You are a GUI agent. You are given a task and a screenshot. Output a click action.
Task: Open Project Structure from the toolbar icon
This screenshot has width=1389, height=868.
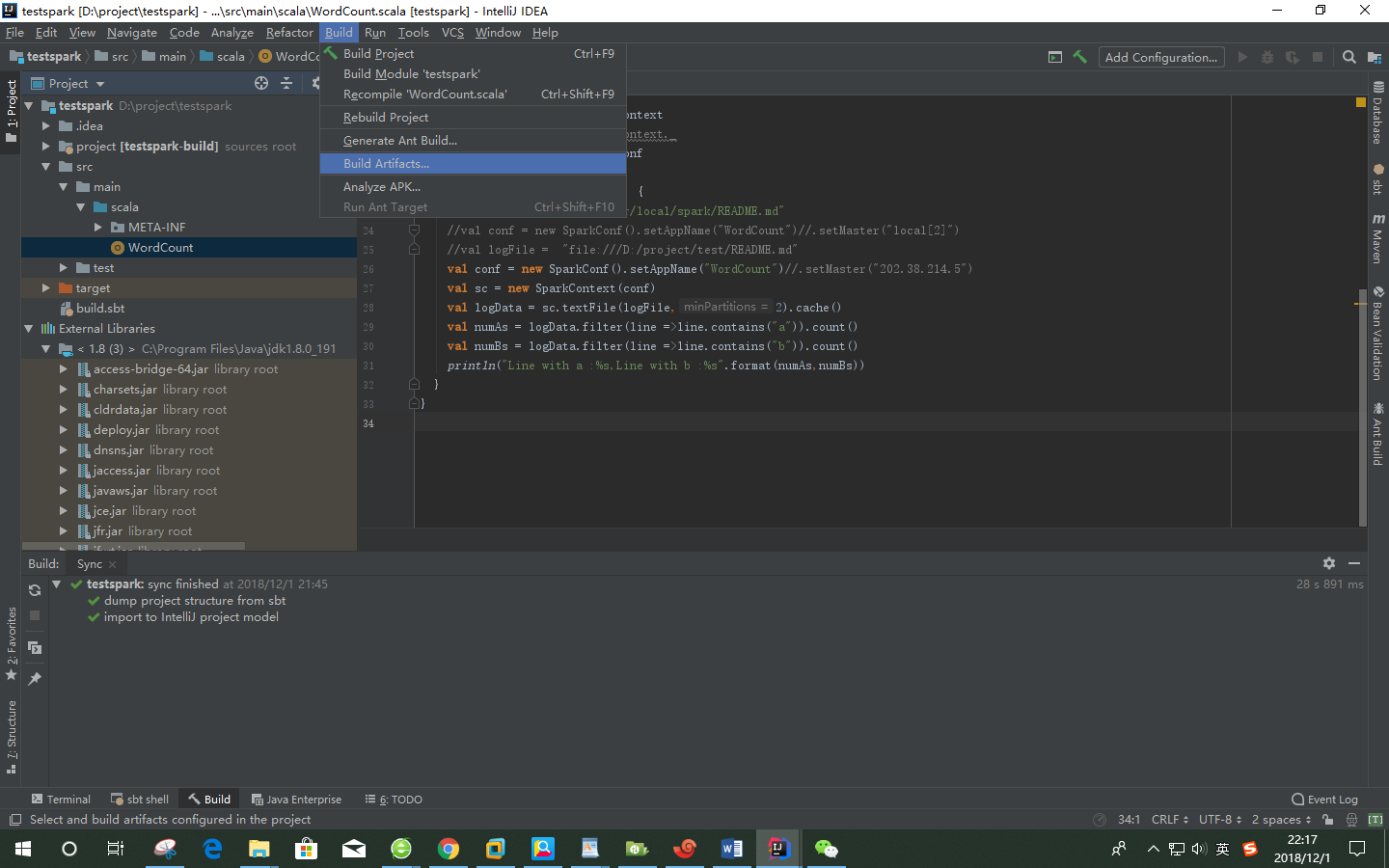pos(1374,57)
